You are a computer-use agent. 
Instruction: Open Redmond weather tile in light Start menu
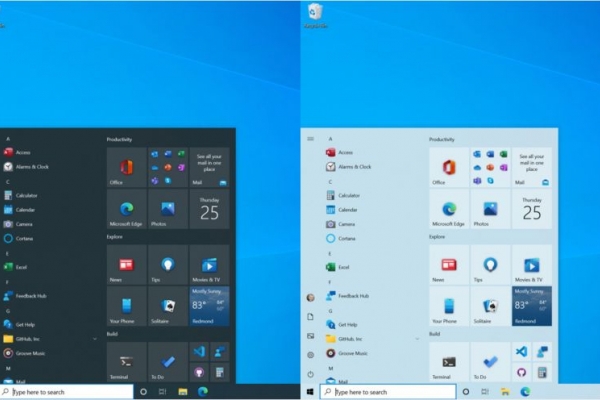(532, 306)
